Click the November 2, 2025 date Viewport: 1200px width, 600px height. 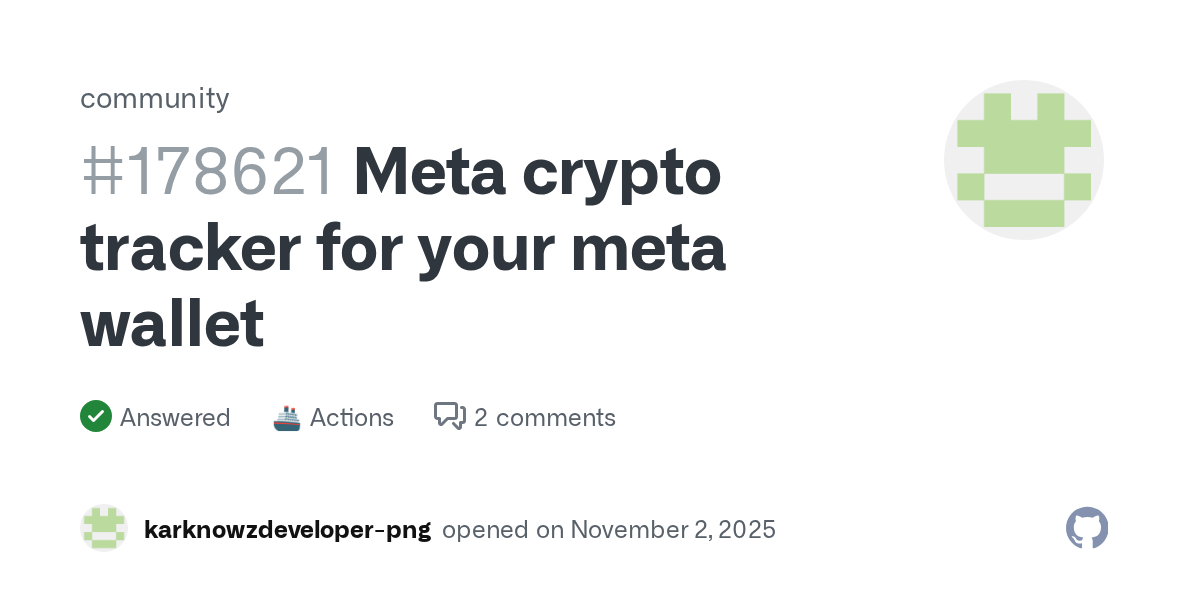(673, 530)
